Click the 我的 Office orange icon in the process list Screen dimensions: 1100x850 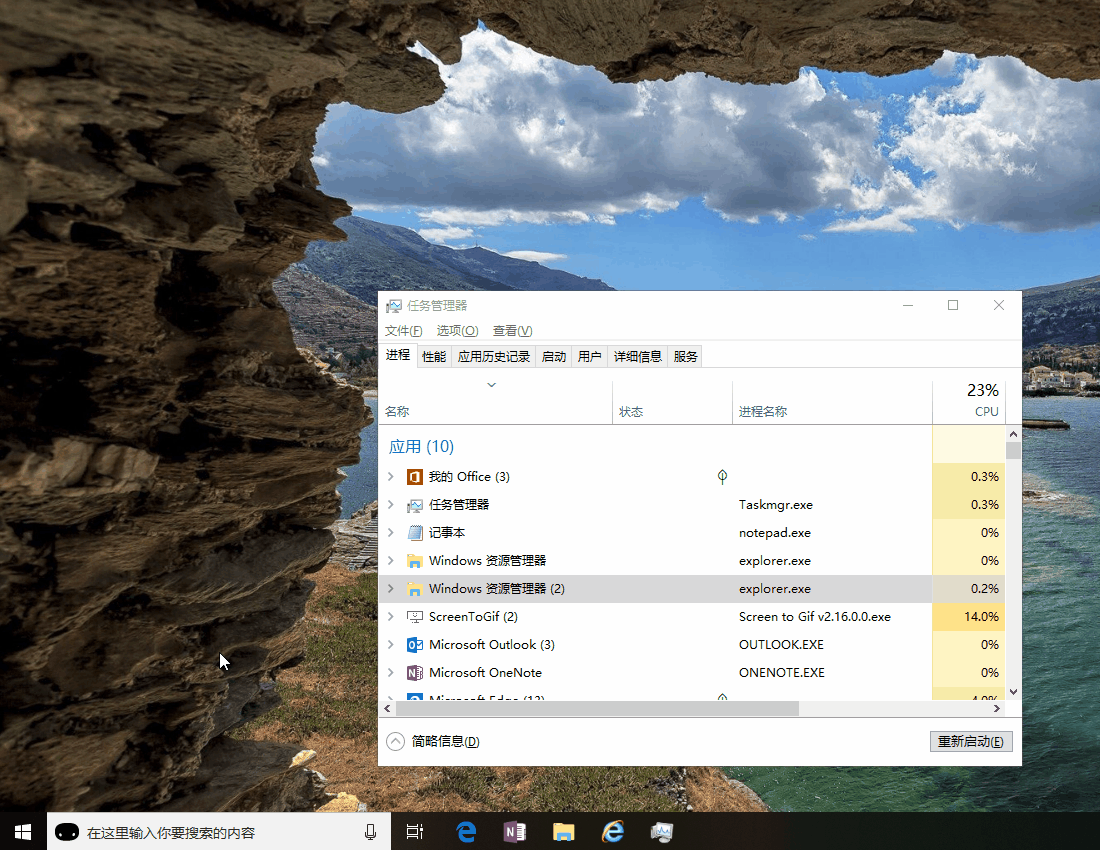tap(415, 477)
